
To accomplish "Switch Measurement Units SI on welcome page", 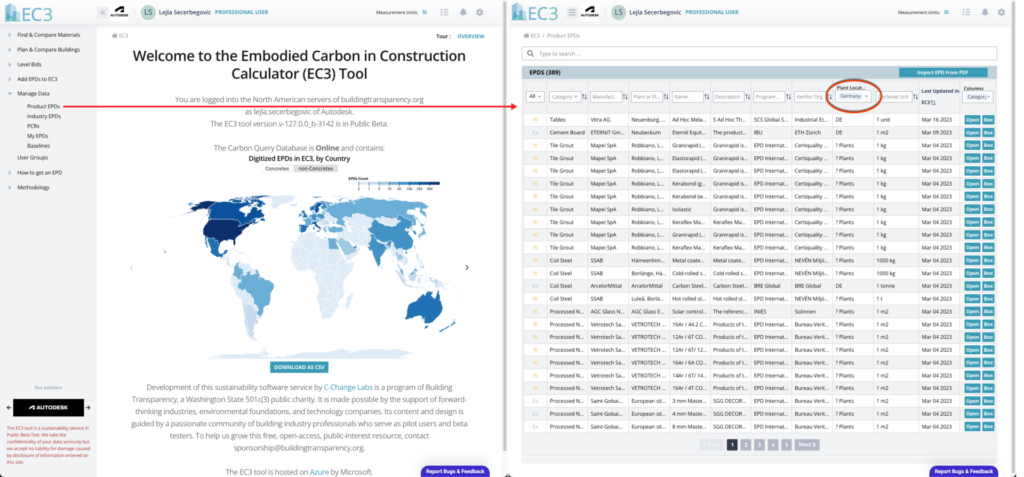I will (x=424, y=12).
